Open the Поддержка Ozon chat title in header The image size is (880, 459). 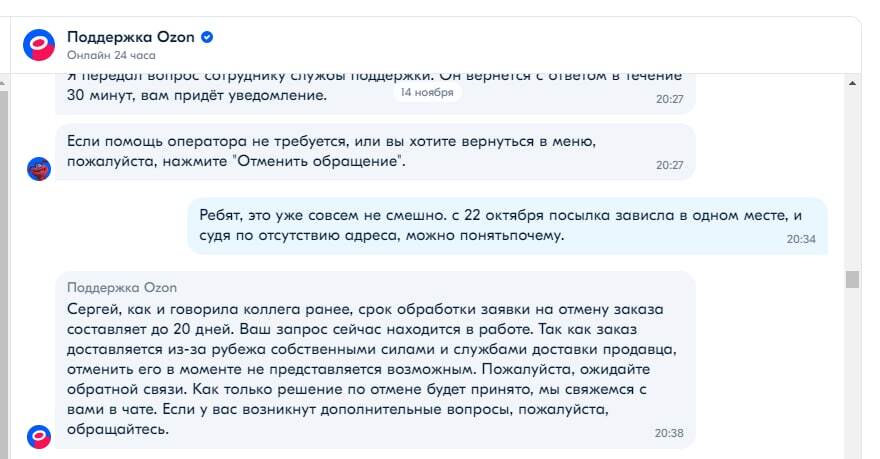pyautogui.click(x=131, y=37)
